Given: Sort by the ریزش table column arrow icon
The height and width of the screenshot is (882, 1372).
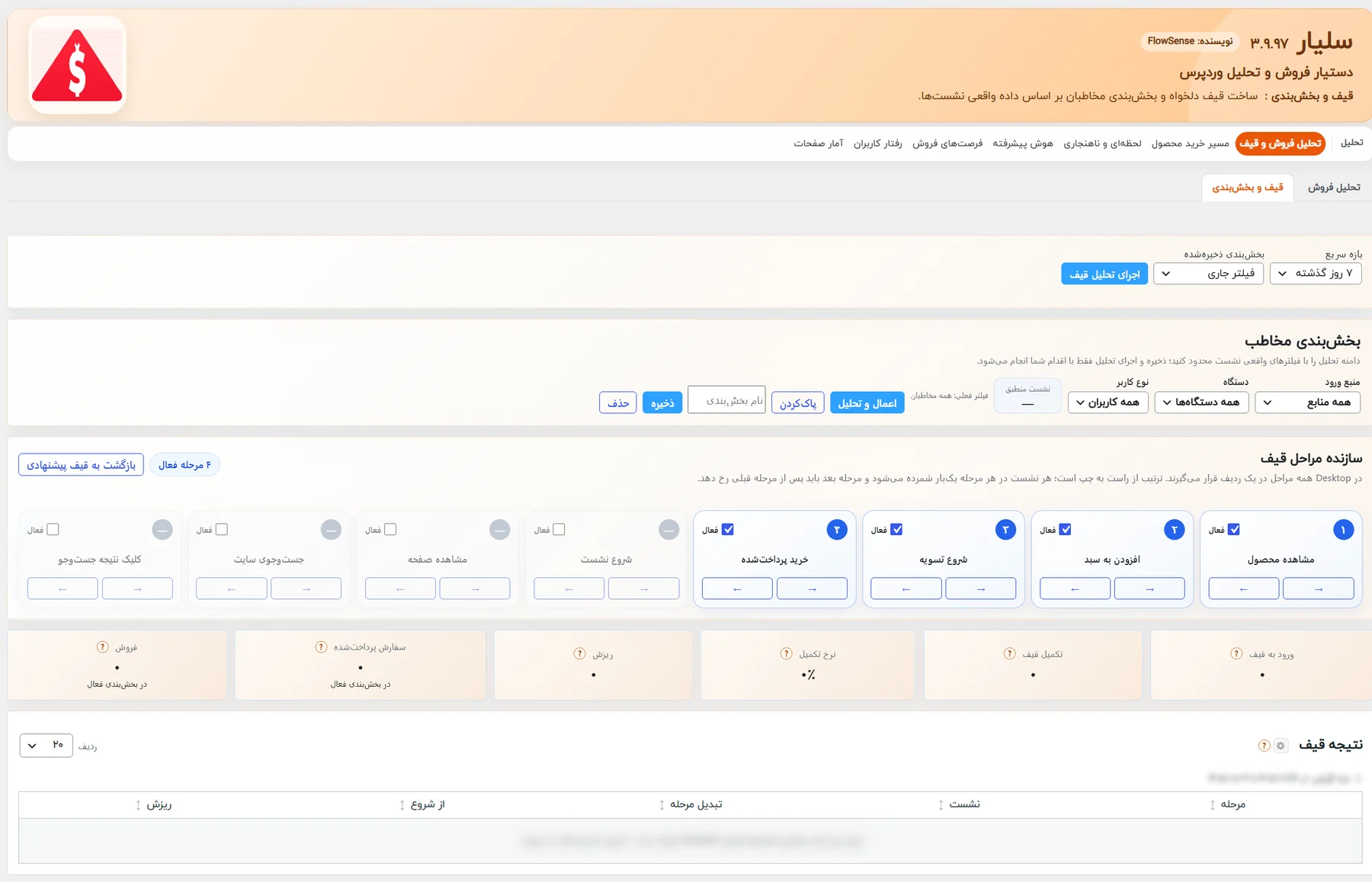Looking at the screenshot, I should [138, 805].
